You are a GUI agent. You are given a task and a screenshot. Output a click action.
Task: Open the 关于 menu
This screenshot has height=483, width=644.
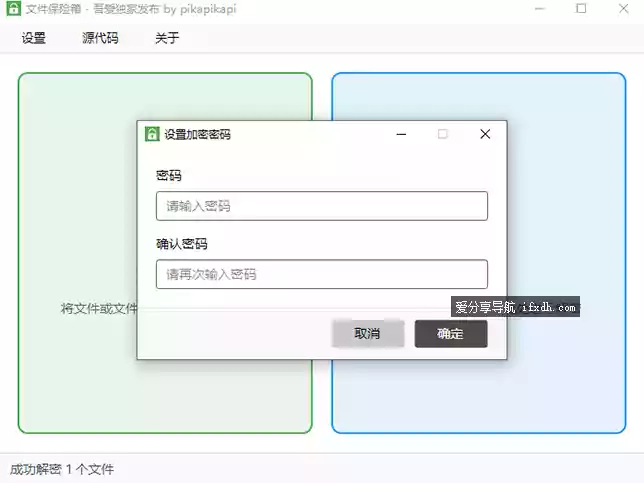(167, 38)
